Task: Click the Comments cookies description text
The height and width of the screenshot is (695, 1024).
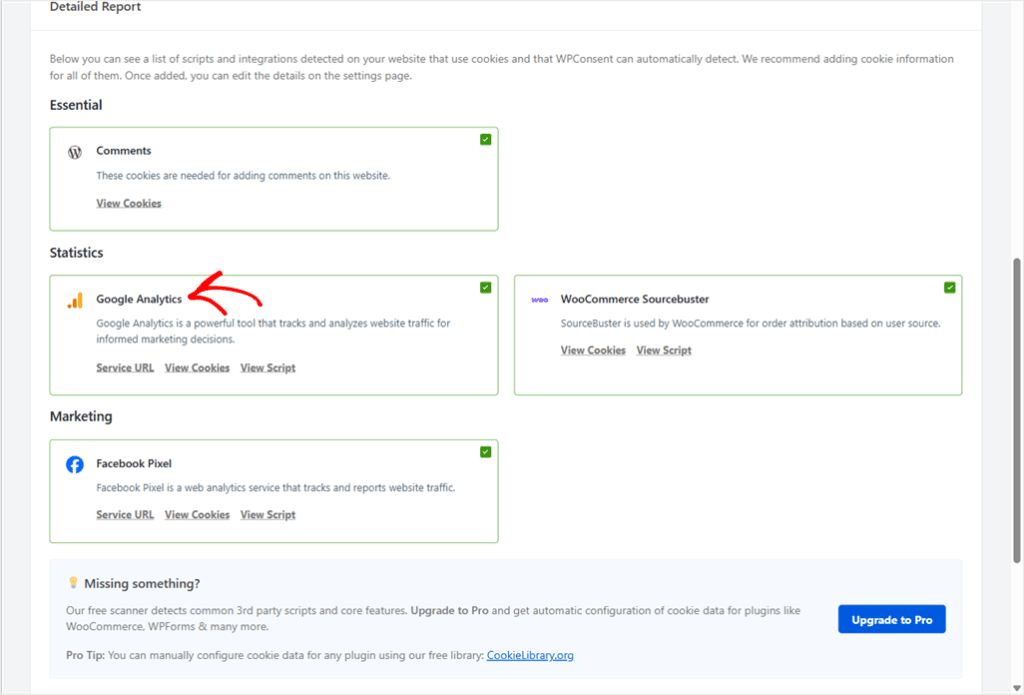Action: pyautogui.click(x=243, y=176)
